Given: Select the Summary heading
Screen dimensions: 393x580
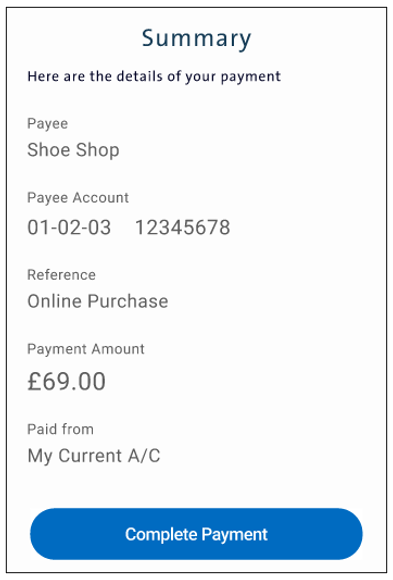Looking at the screenshot, I should click(x=196, y=38).
